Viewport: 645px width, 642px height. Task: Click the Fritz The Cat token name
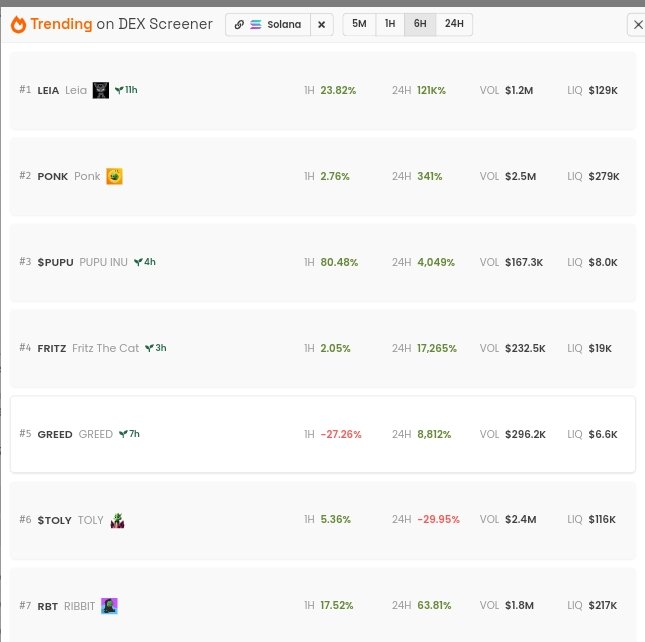[x=105, y=348]
